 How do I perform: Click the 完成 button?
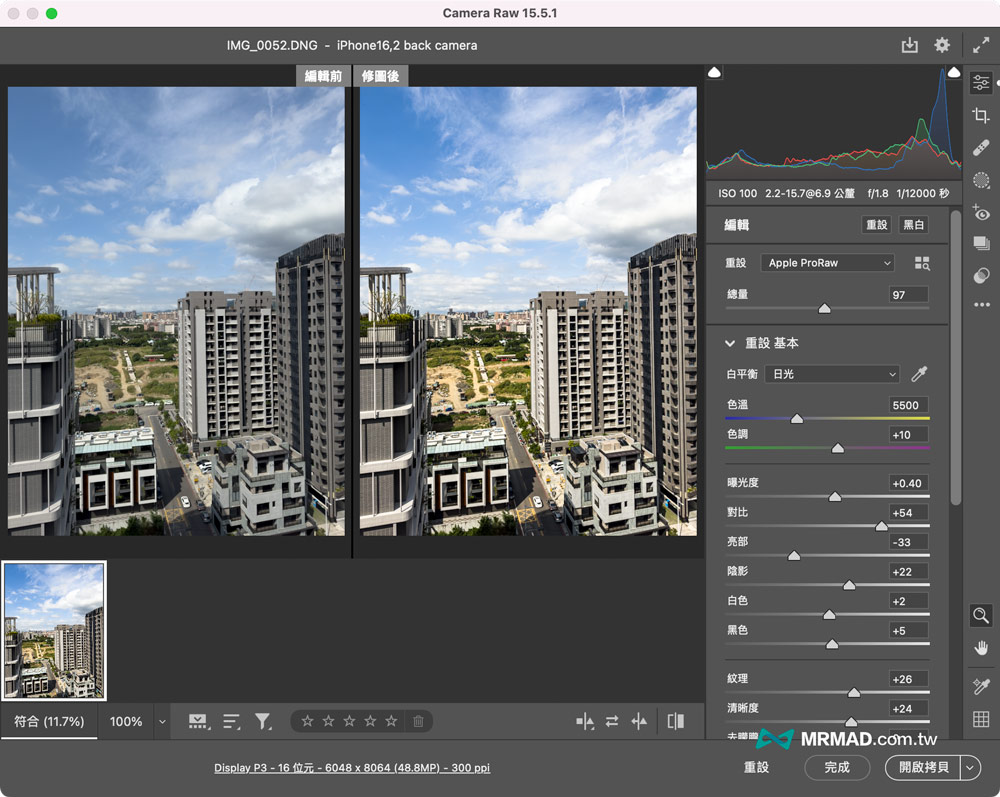[837, 767]
